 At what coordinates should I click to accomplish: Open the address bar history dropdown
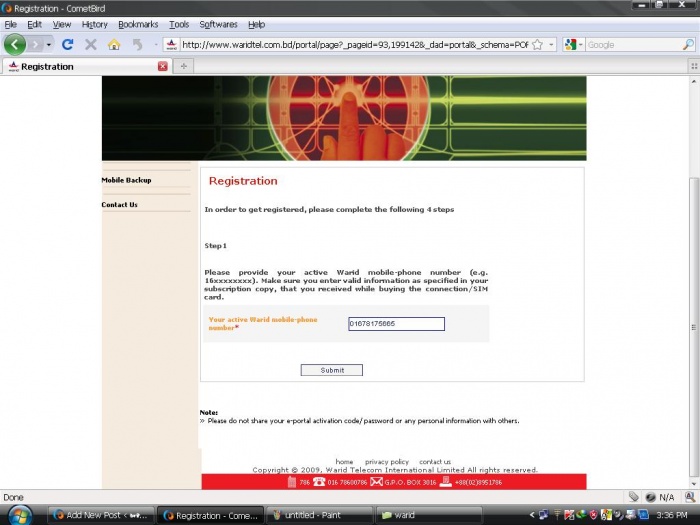click(551, 45)
